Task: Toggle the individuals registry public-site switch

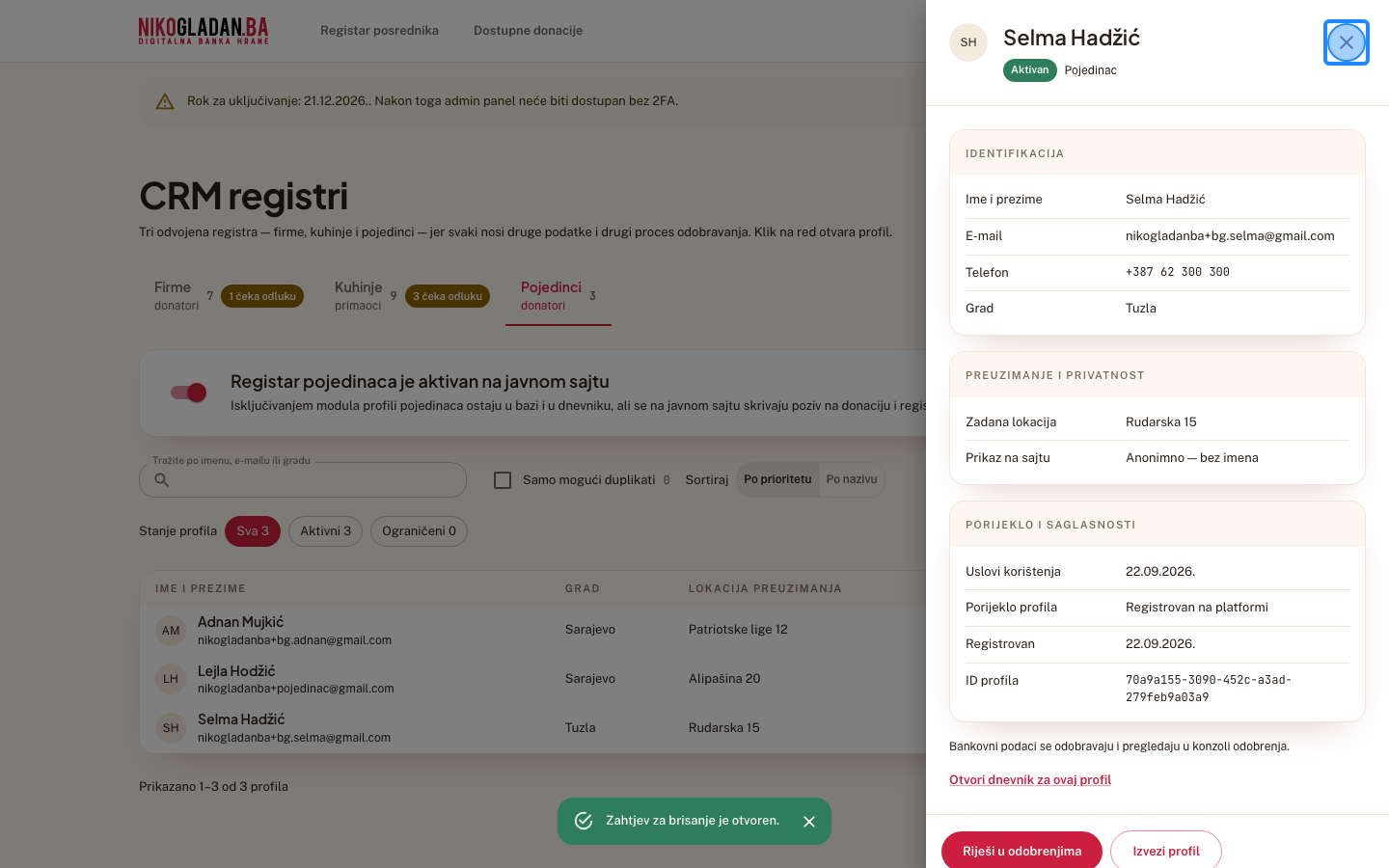Action: click(189, 393)
